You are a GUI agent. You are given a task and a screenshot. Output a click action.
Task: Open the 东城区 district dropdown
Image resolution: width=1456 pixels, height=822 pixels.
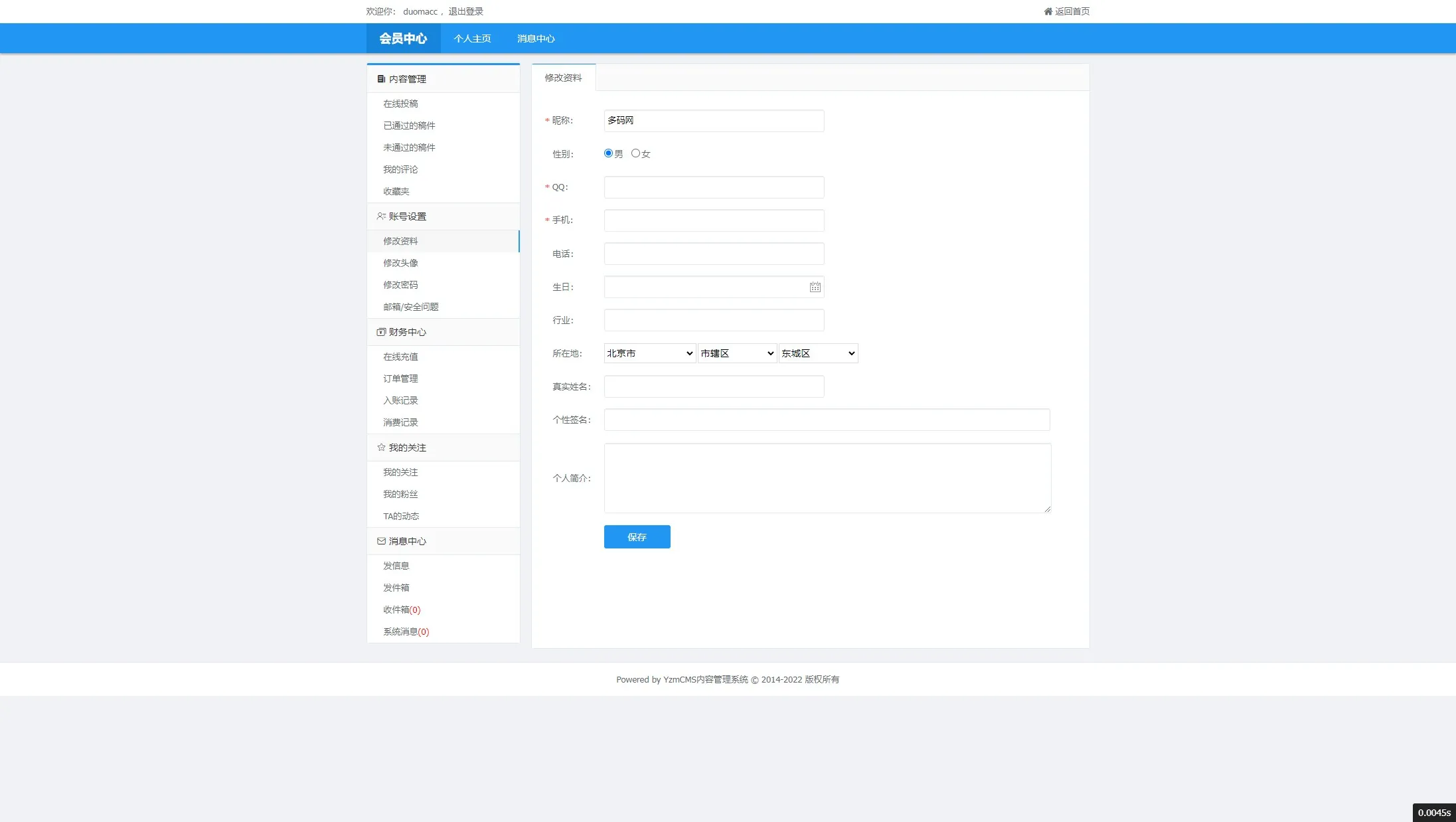[x=818, y=353]
